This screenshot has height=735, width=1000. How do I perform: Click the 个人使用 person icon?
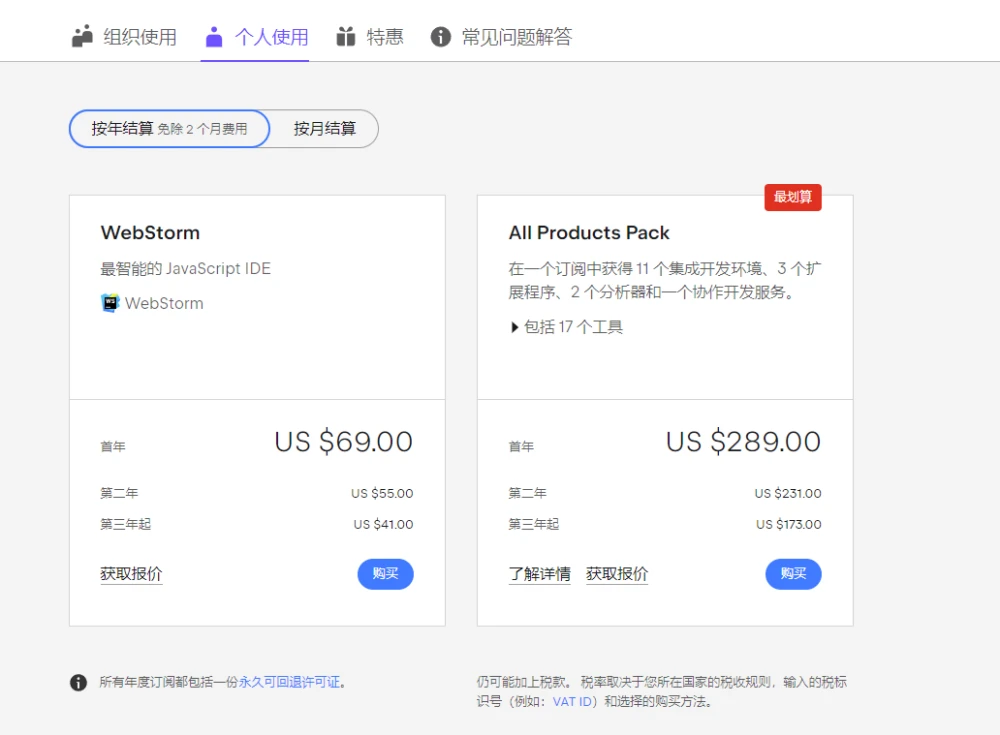coord(214,36)
